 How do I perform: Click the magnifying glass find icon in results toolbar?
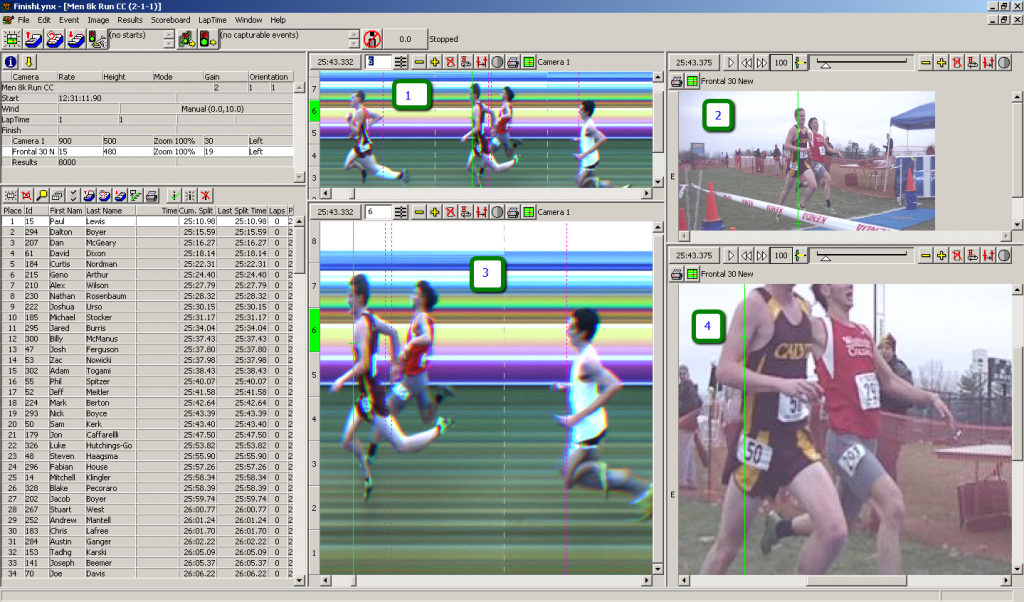click(x=44, y=194)
